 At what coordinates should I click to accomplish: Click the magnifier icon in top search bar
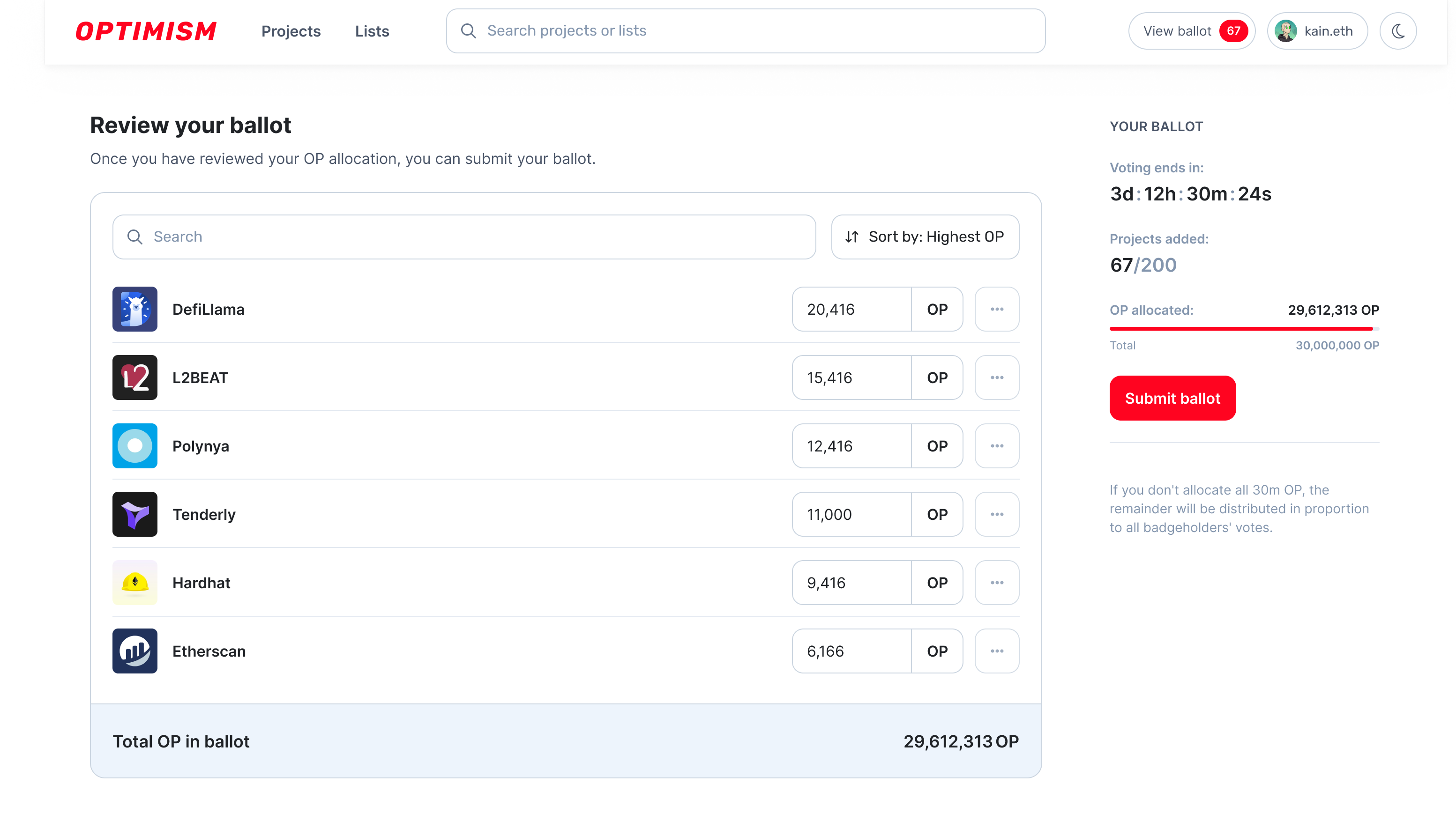pos(468,31)
